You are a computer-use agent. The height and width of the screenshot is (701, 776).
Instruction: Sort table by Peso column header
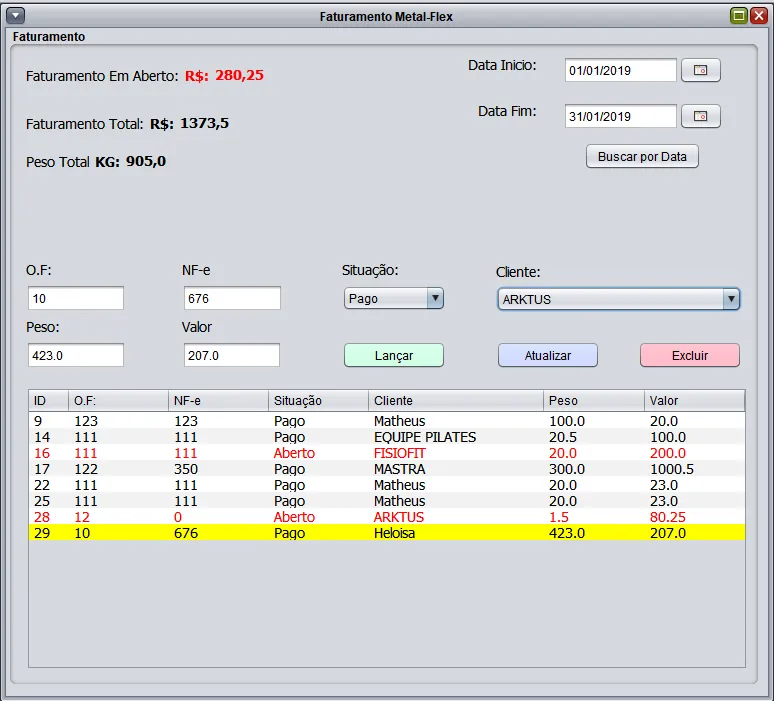(594, 401)
